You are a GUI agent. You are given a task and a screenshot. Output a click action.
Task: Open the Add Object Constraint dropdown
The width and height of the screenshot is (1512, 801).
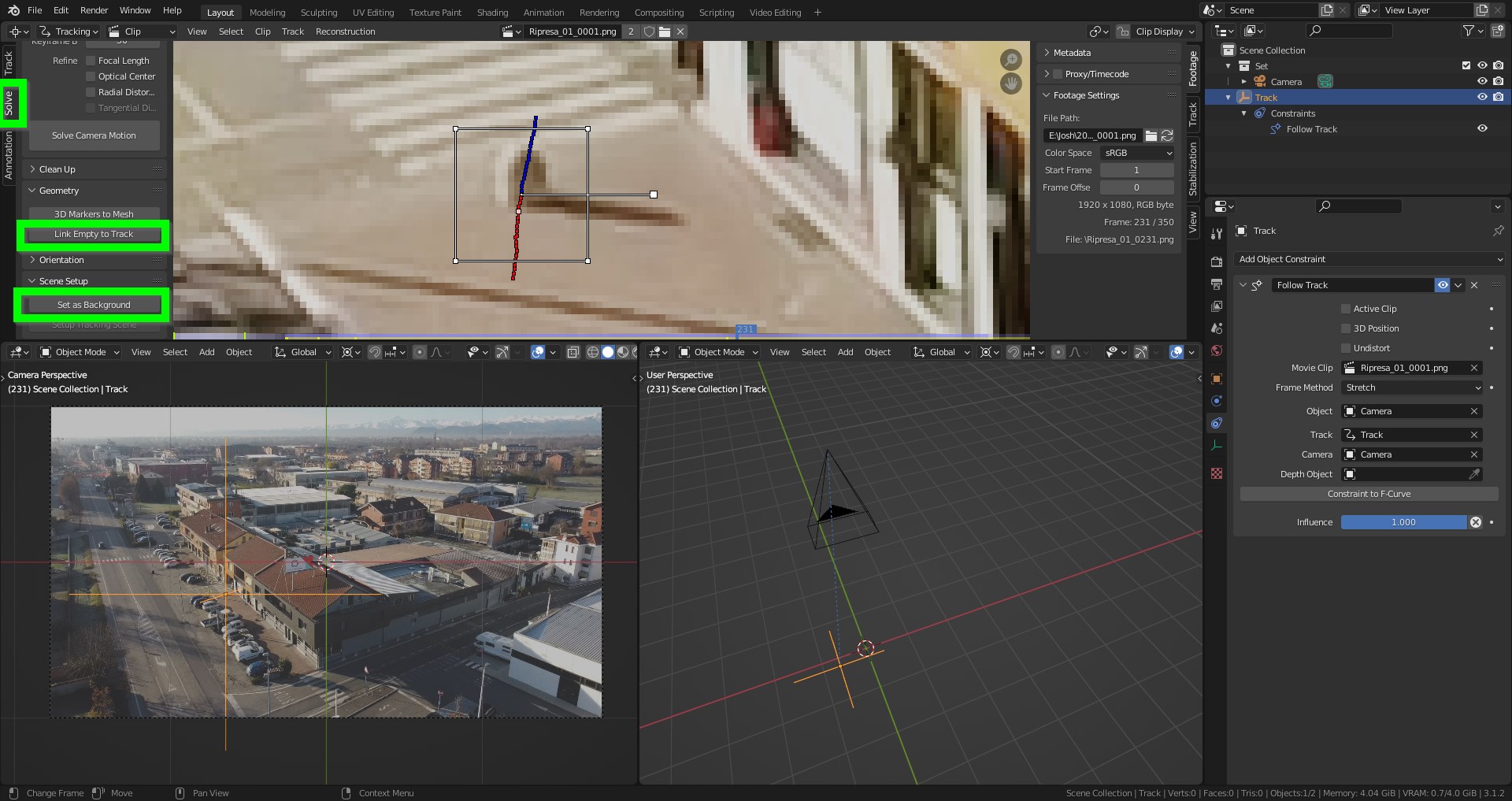point(1369,259)
